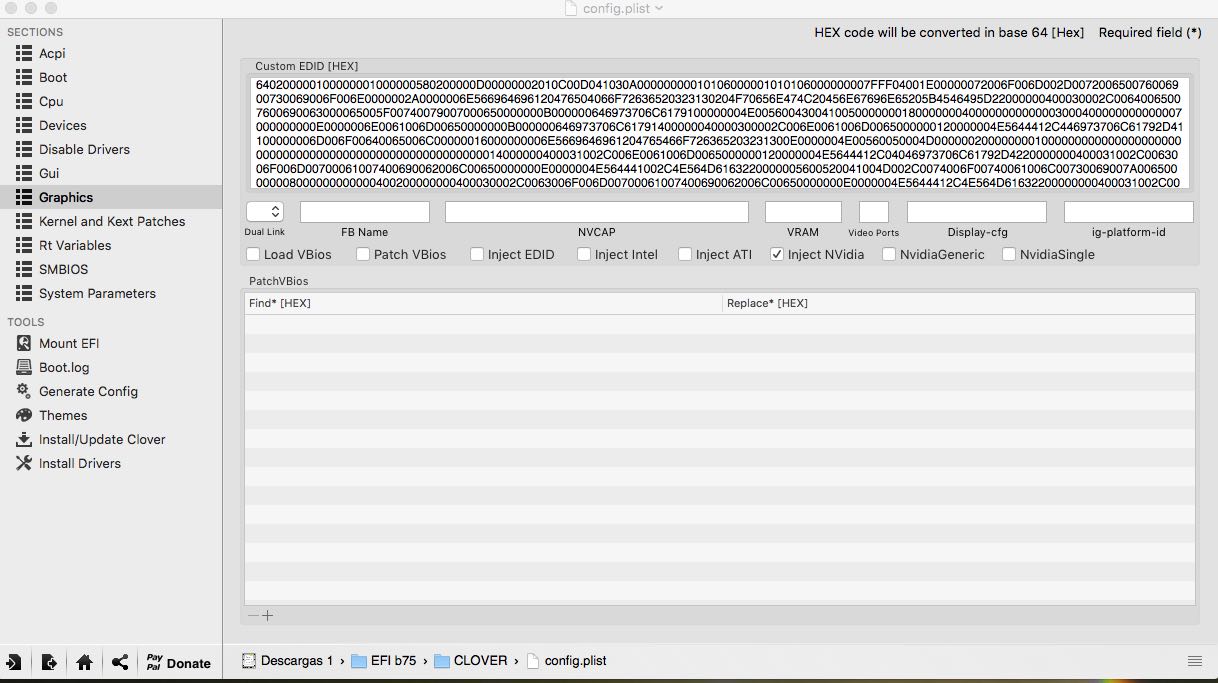Switch to the Gui section
Screen dimensions: 1218x683
pos(49,173)
